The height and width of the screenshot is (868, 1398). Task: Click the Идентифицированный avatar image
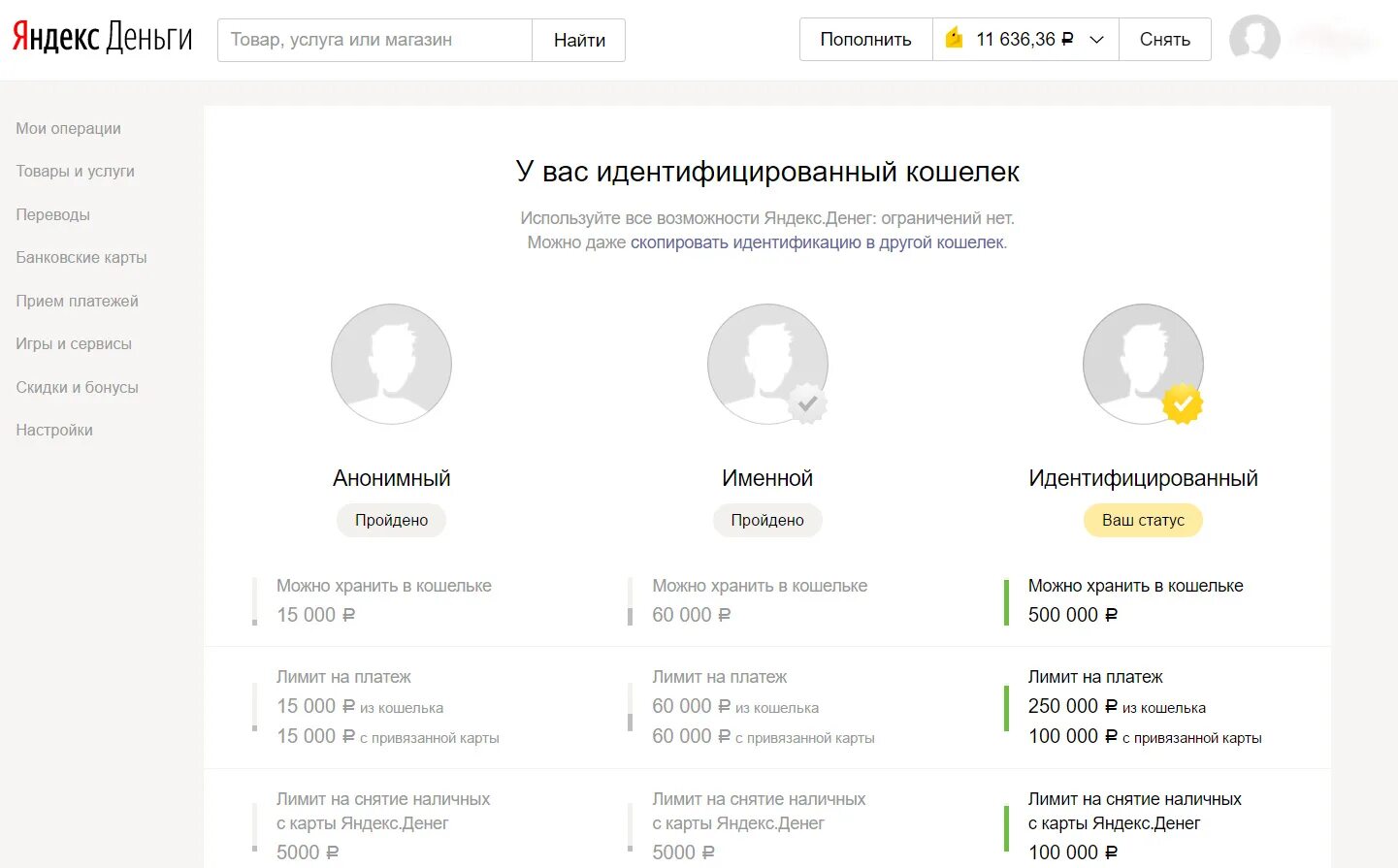(1143, 364)
